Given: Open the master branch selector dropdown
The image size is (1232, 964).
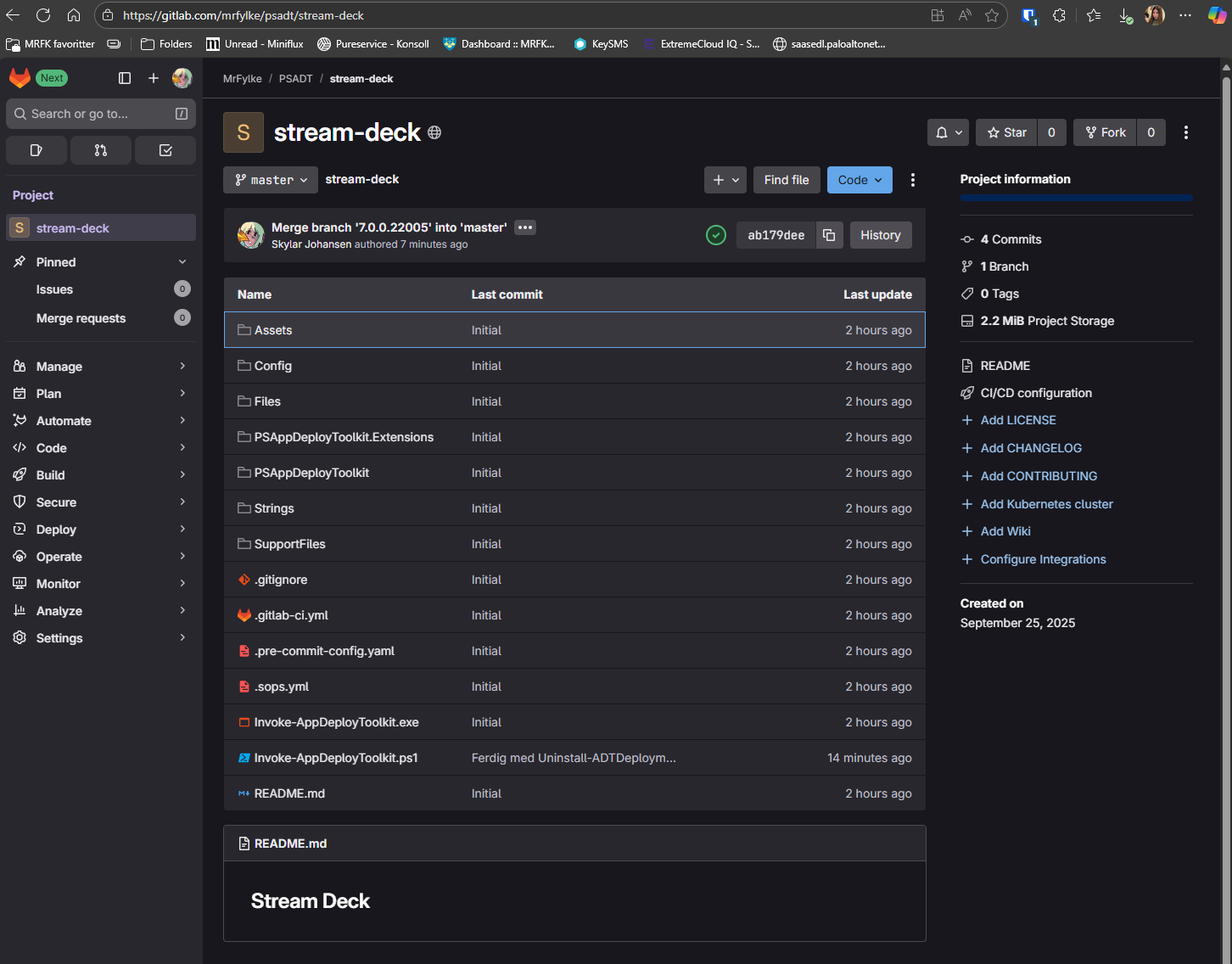Looking at the screenshot, I should (x=271, y=180).
